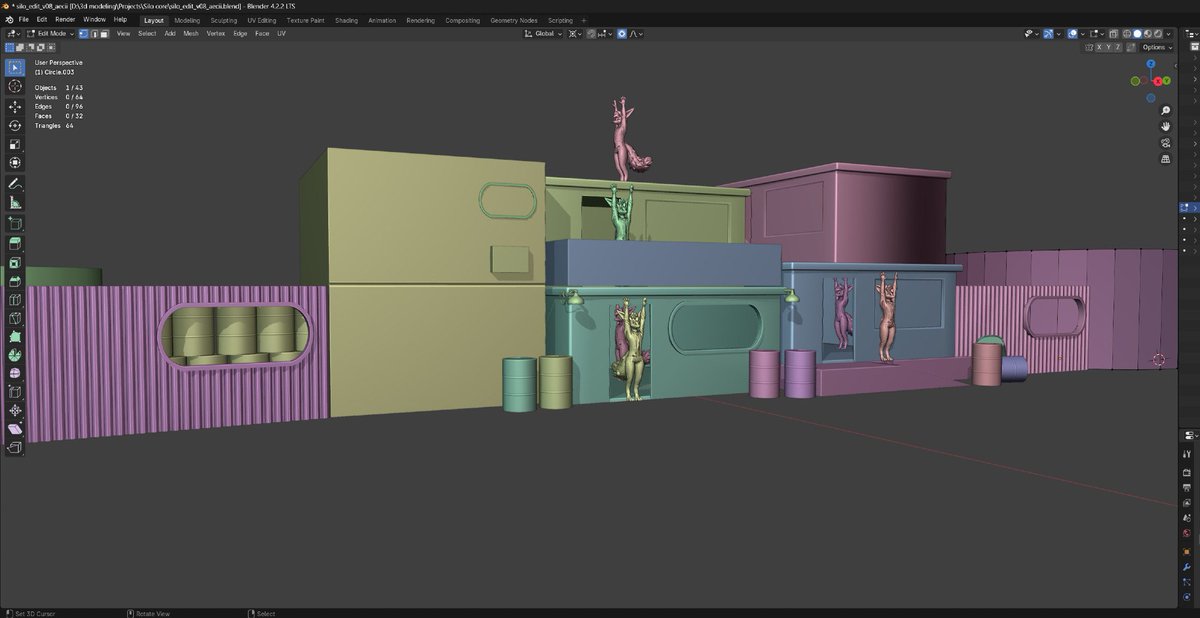Select the Poly Build tool
This screenshot has height=618, width=1200.
click(15, 336)
